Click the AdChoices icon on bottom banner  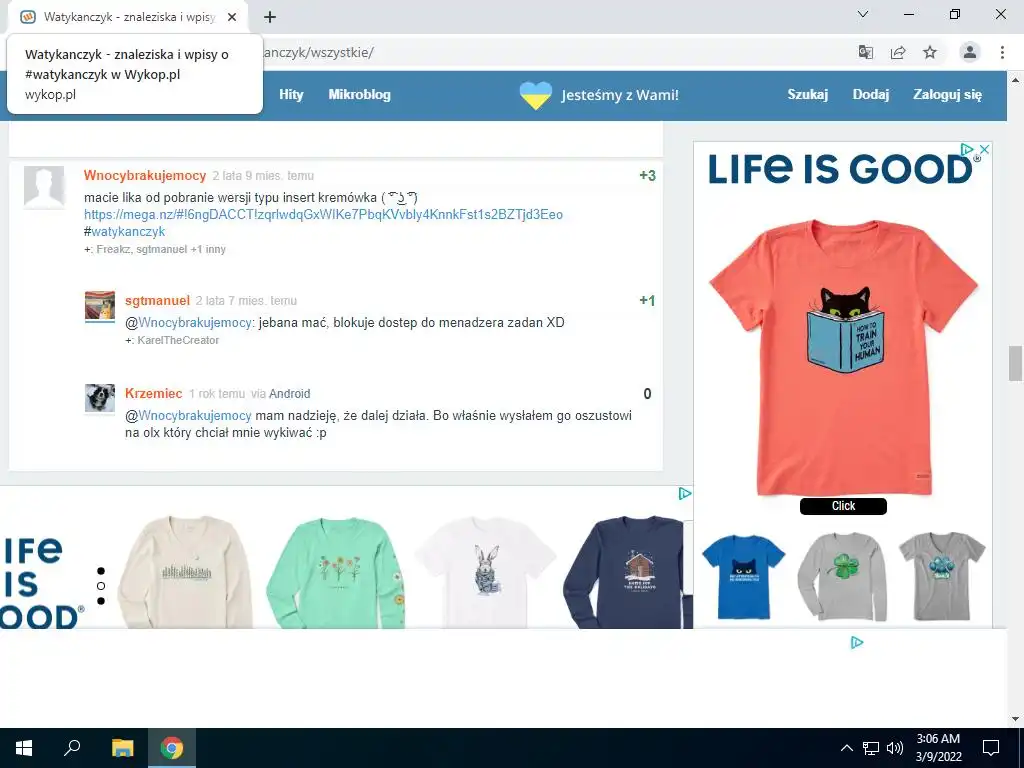point(684,494)
